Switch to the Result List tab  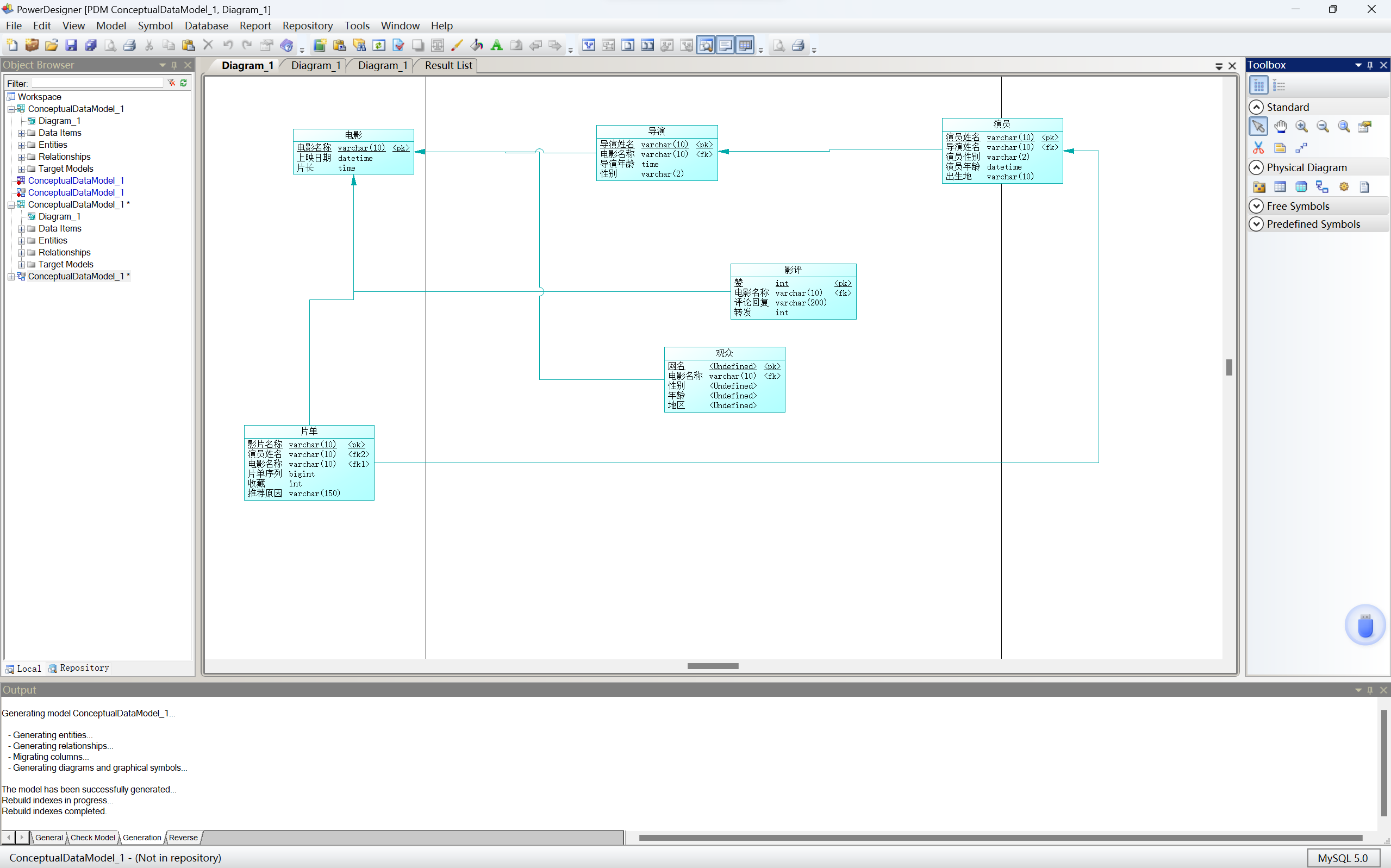tap(448, 65)
